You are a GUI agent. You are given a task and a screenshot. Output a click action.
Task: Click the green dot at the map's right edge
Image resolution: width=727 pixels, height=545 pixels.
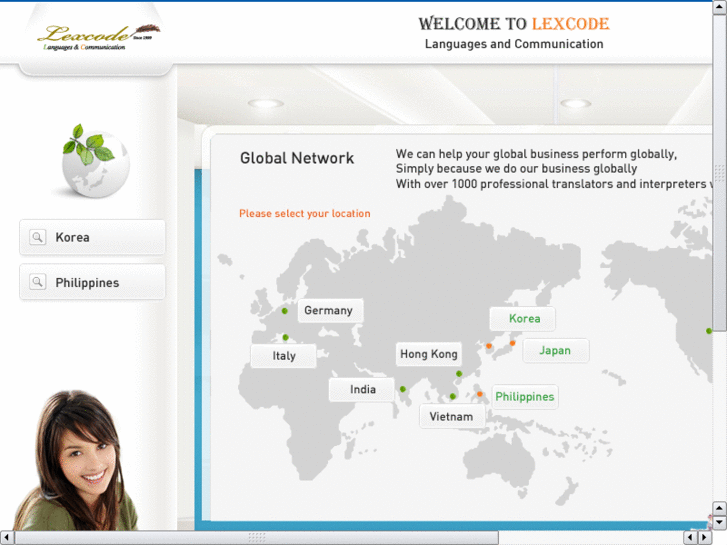click(709, 331)
